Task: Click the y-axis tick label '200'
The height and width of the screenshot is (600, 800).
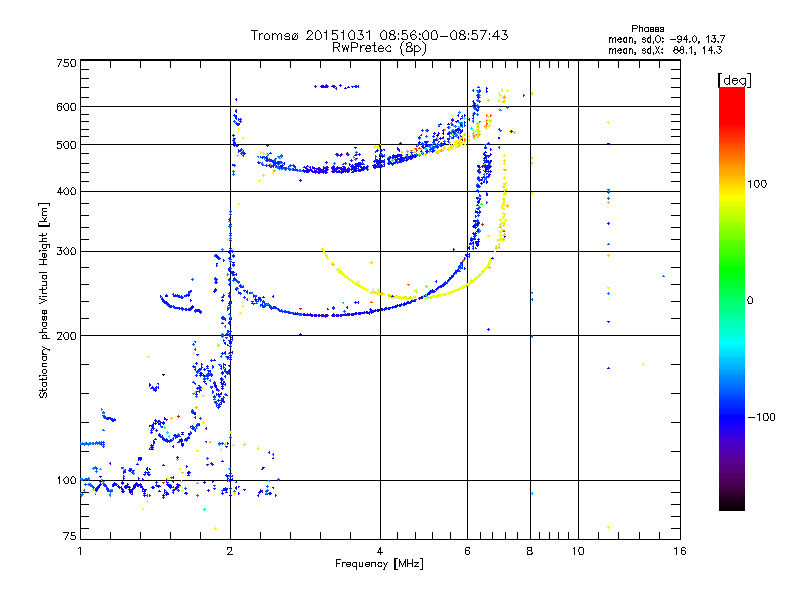Action: pos(66,336)
